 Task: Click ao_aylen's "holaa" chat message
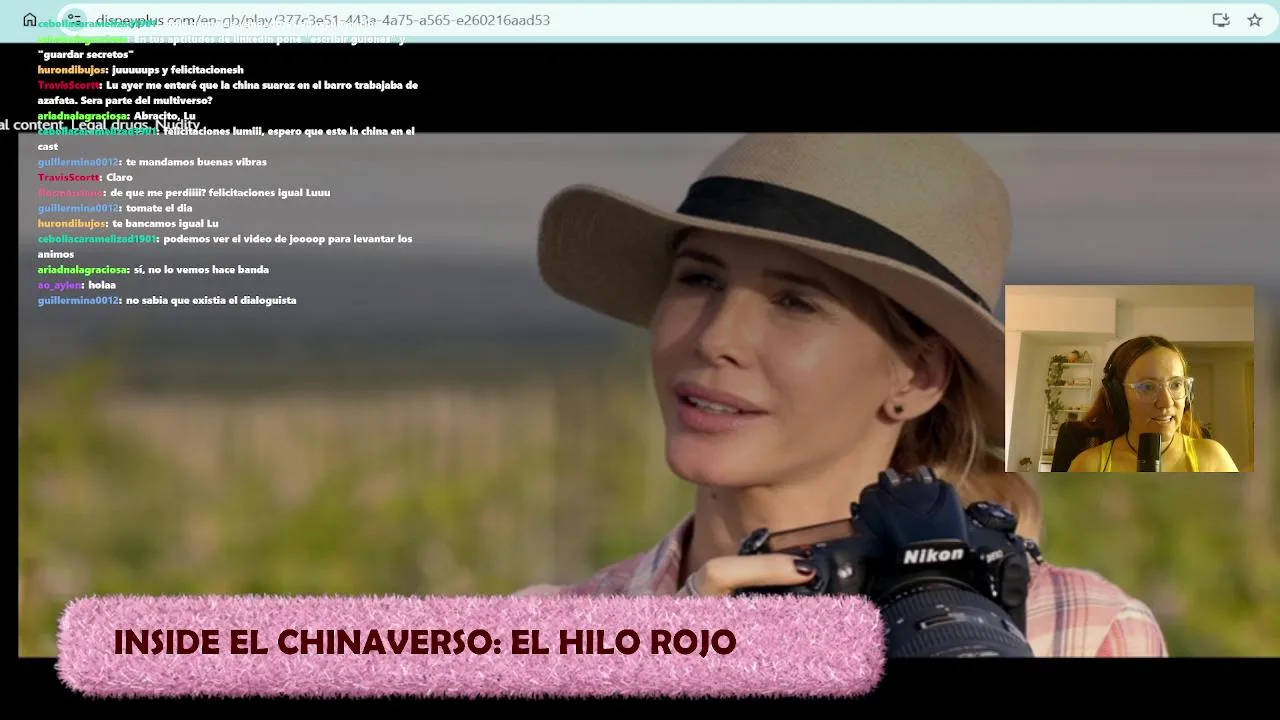coord(102,285)
